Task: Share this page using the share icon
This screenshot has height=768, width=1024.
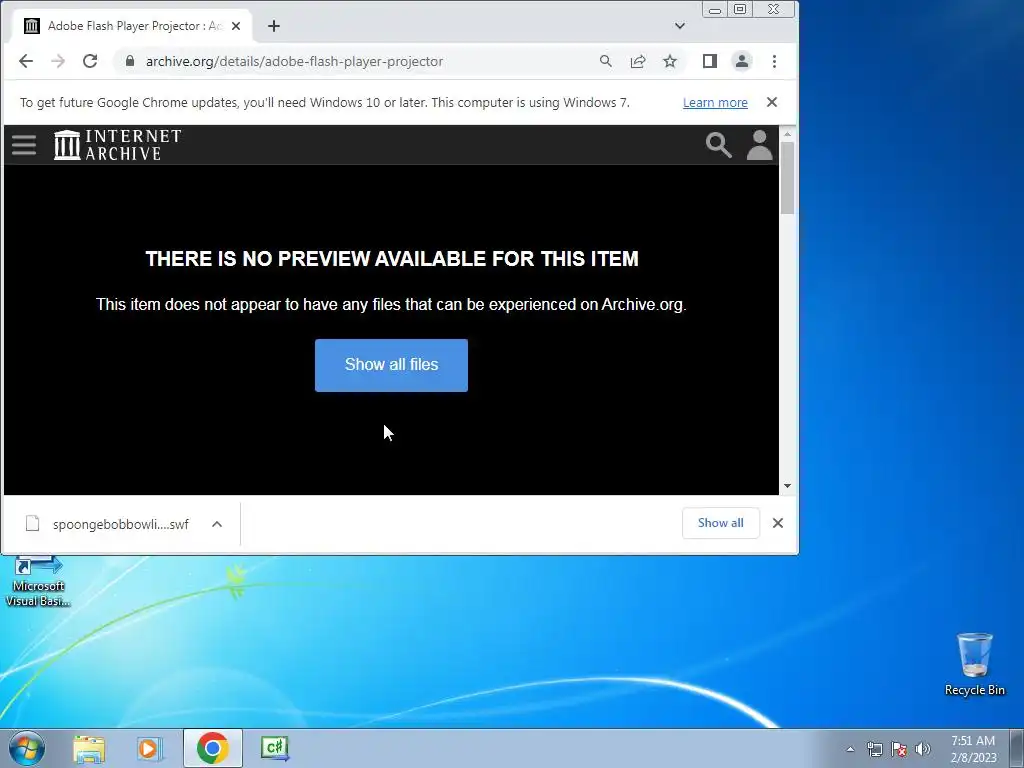Action: pyautogui.click(x=638, y=61)
